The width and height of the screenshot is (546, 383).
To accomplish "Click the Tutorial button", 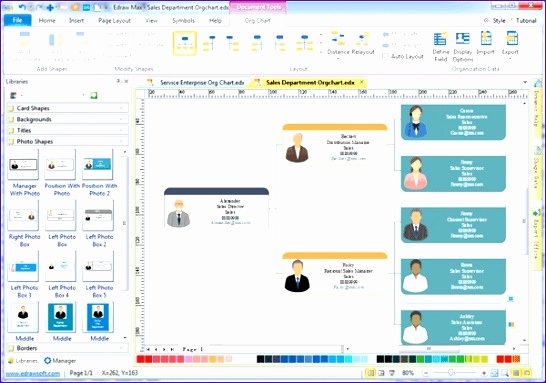I will coord(526,21).
